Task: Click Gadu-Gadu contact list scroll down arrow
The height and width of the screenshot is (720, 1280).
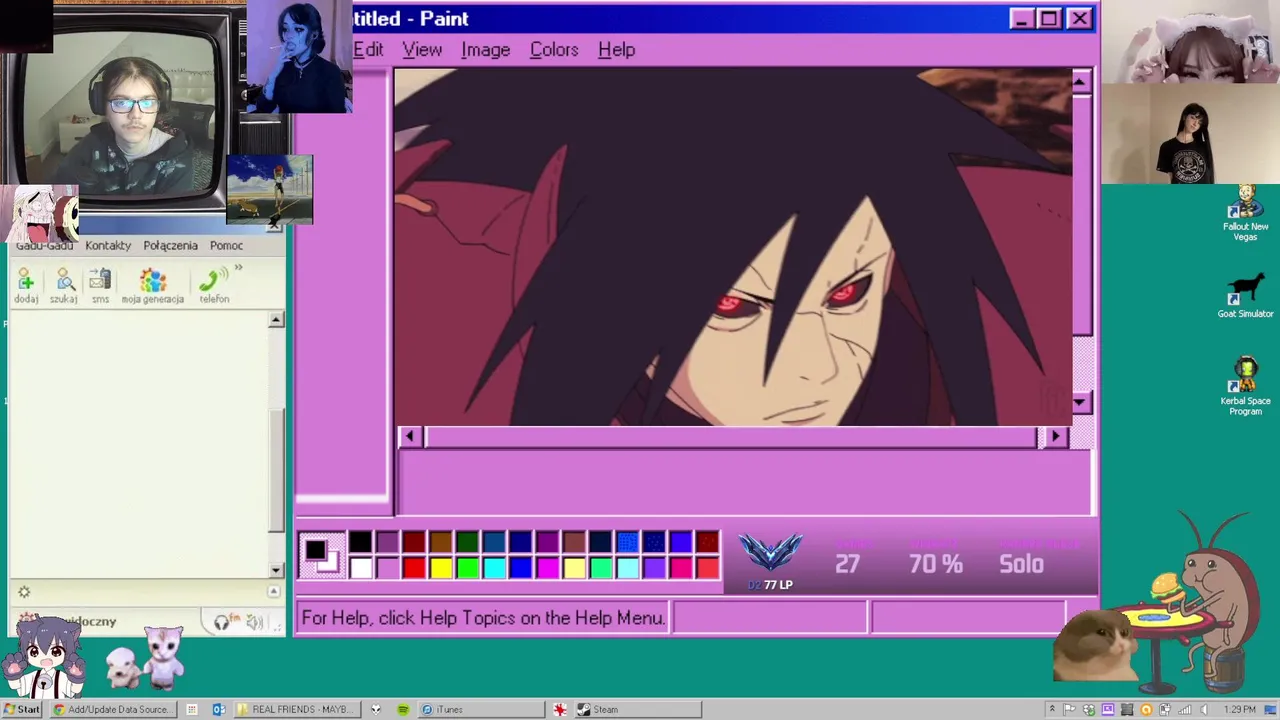Action: 276,570
